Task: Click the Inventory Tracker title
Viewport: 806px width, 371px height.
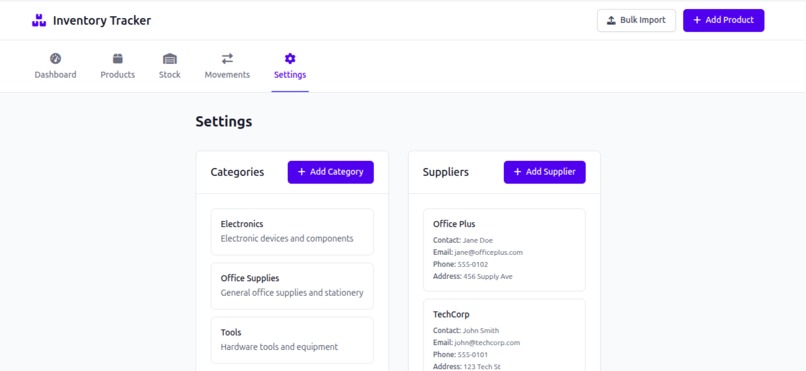Action: [x=102, y=21]
